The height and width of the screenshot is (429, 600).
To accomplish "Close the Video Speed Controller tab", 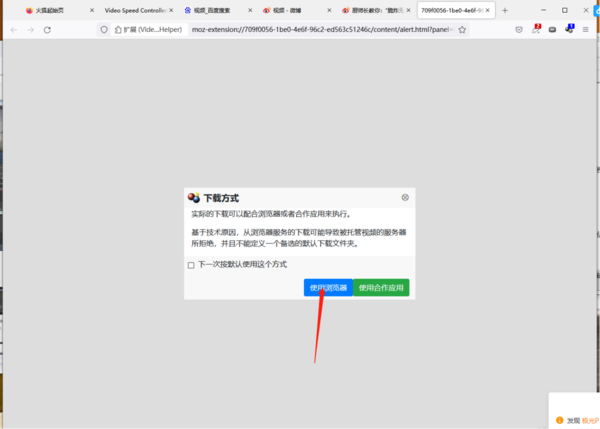I will 171,10.
